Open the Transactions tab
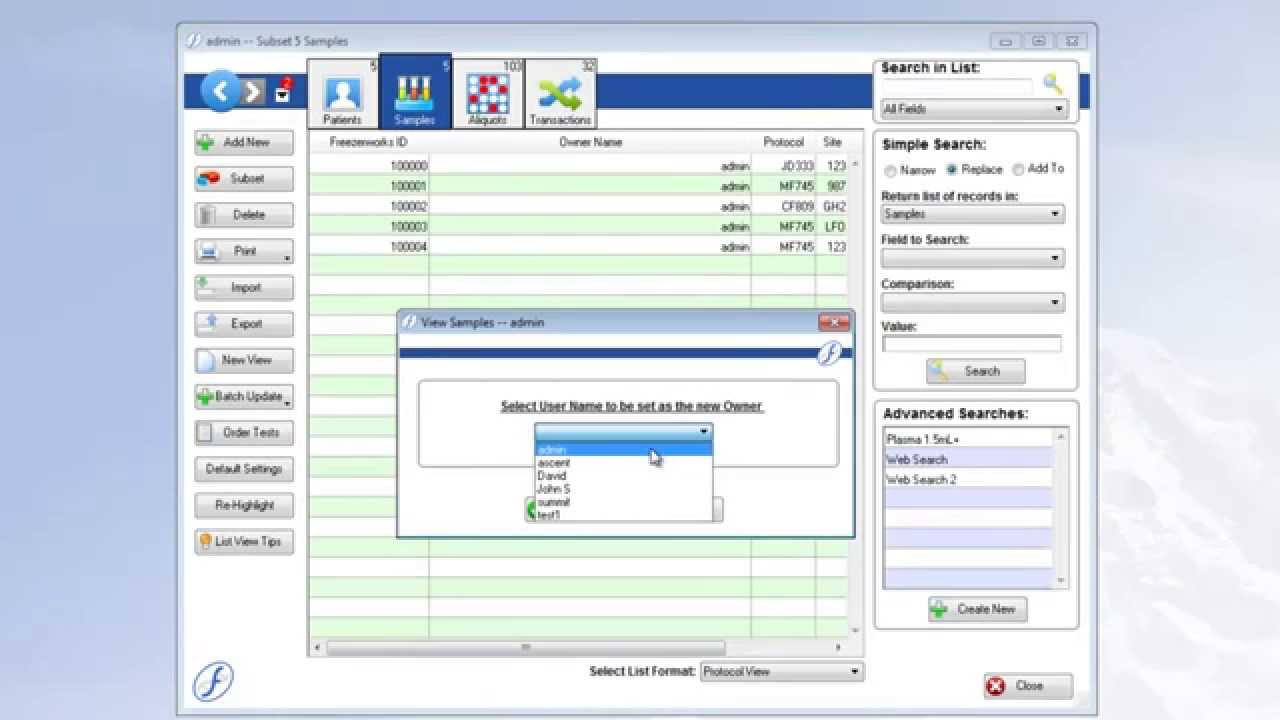 pyautogui.click(x=560, y=93)
